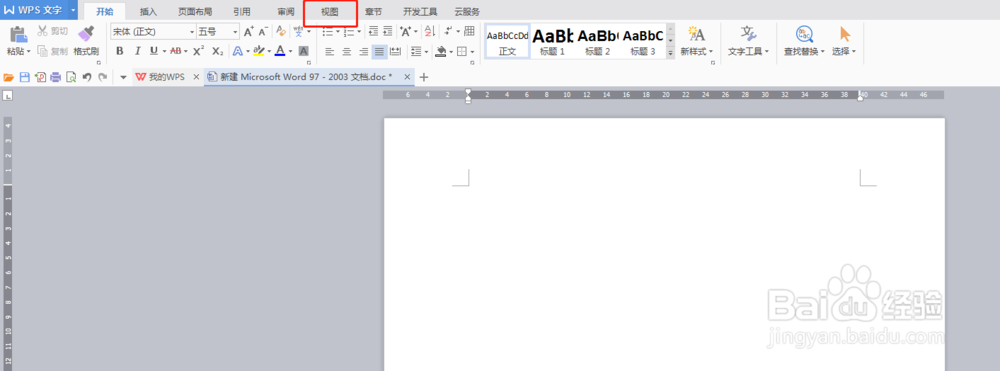Click the numbered list icon

click(348, 31)
